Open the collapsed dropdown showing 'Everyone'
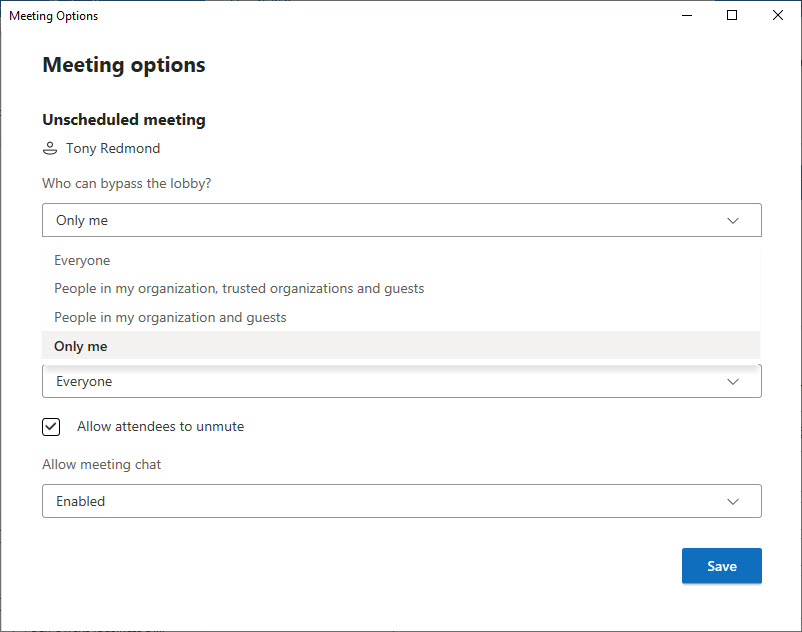This screenshot has height=632, width=802. pyautogui.click(x=400, y=381)
